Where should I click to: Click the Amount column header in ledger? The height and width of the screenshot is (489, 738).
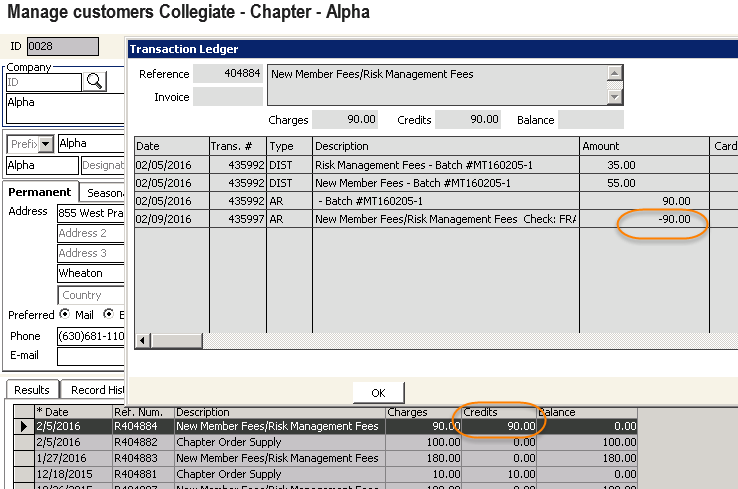click(643, 146)
